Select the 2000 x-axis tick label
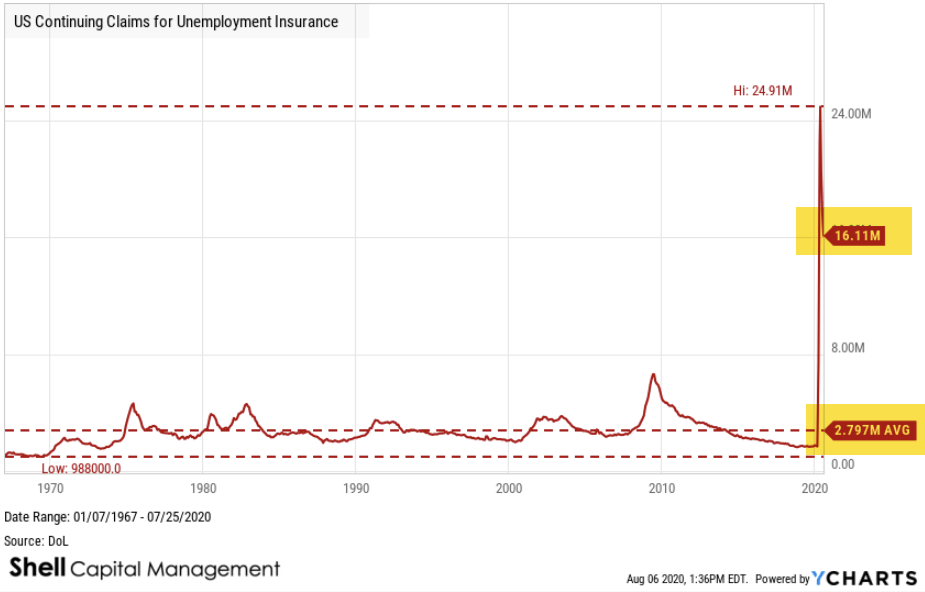Image resolution: width=925 pixels, height=592 pixels. tap(509, 488)
